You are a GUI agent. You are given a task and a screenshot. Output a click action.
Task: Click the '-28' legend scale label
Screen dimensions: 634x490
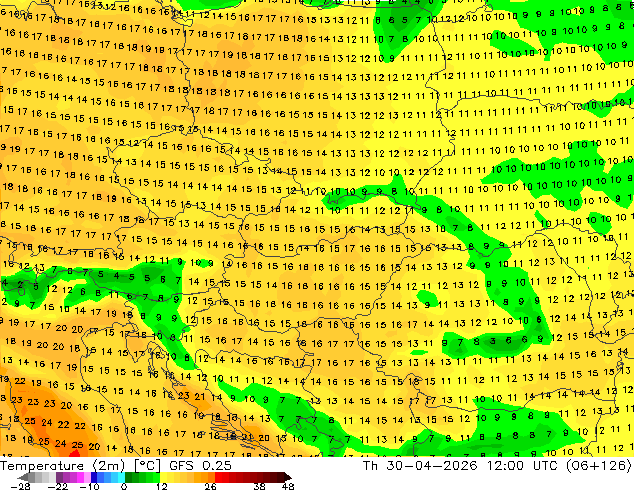(20, 486)
